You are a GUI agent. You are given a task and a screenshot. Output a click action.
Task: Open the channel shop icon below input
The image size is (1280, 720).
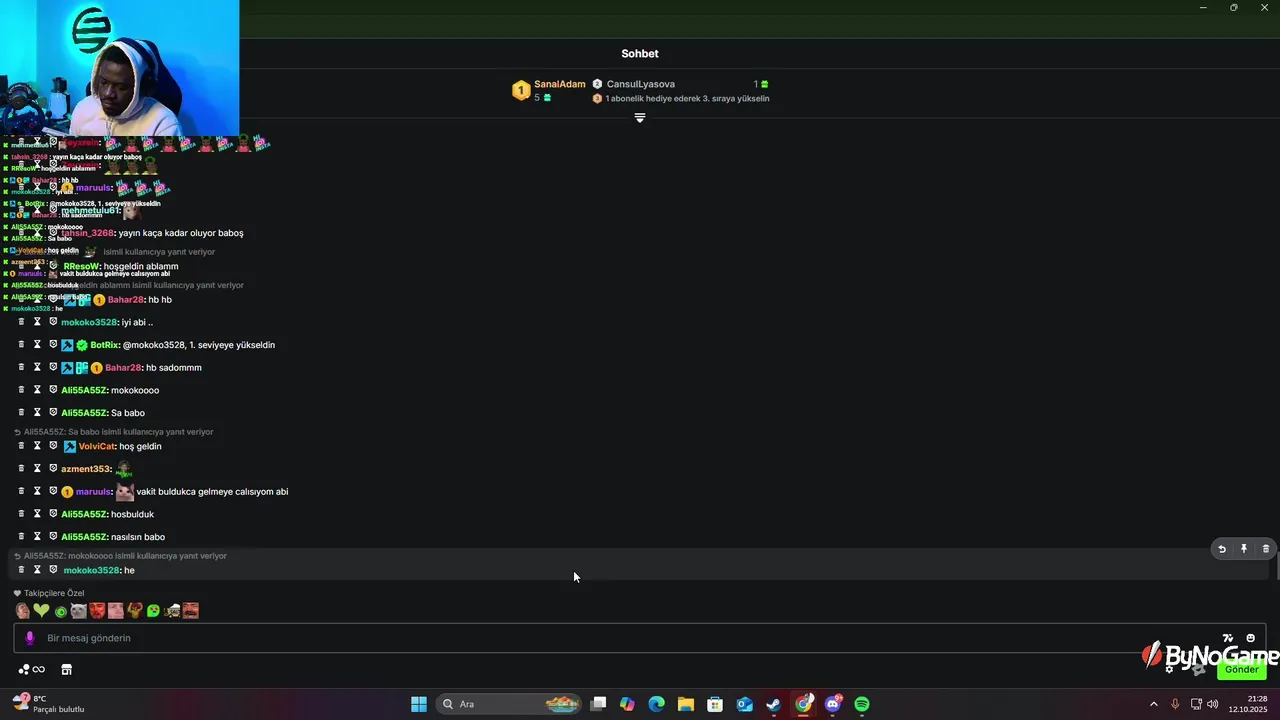click(x=67, y=669)
